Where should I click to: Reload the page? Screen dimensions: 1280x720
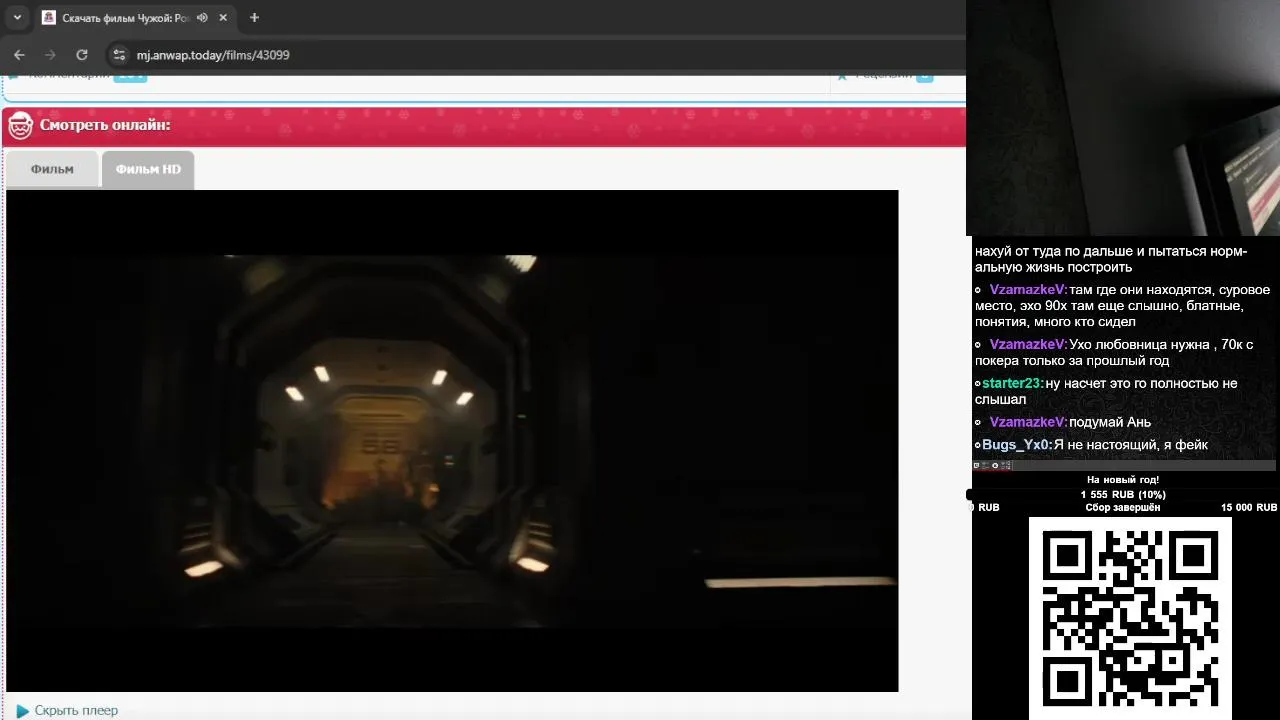click(x=82, y=55)
